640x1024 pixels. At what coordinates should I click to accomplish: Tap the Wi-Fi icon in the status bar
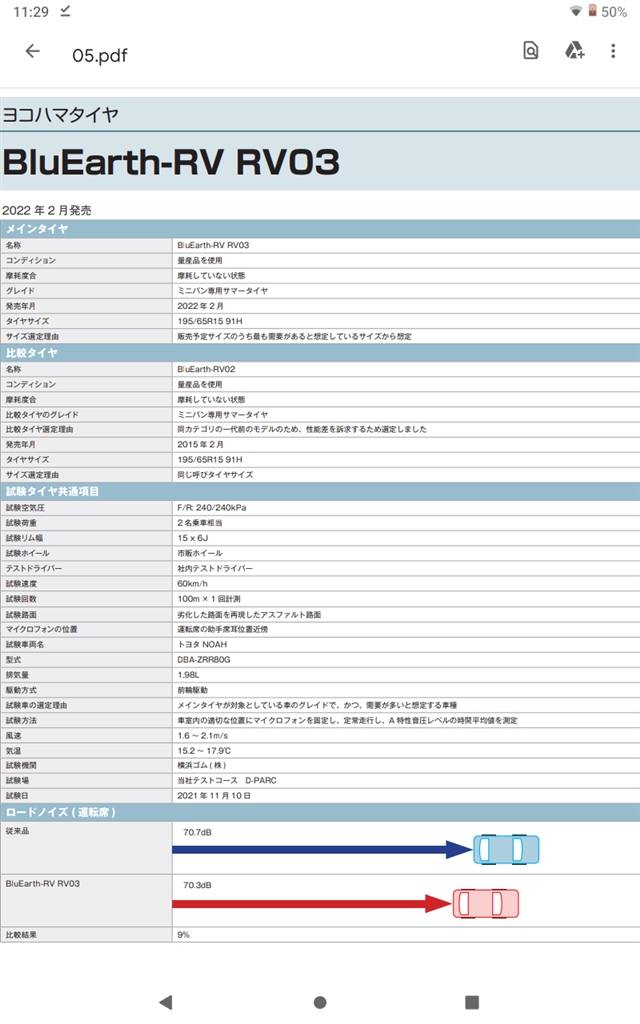coord(575,11)
